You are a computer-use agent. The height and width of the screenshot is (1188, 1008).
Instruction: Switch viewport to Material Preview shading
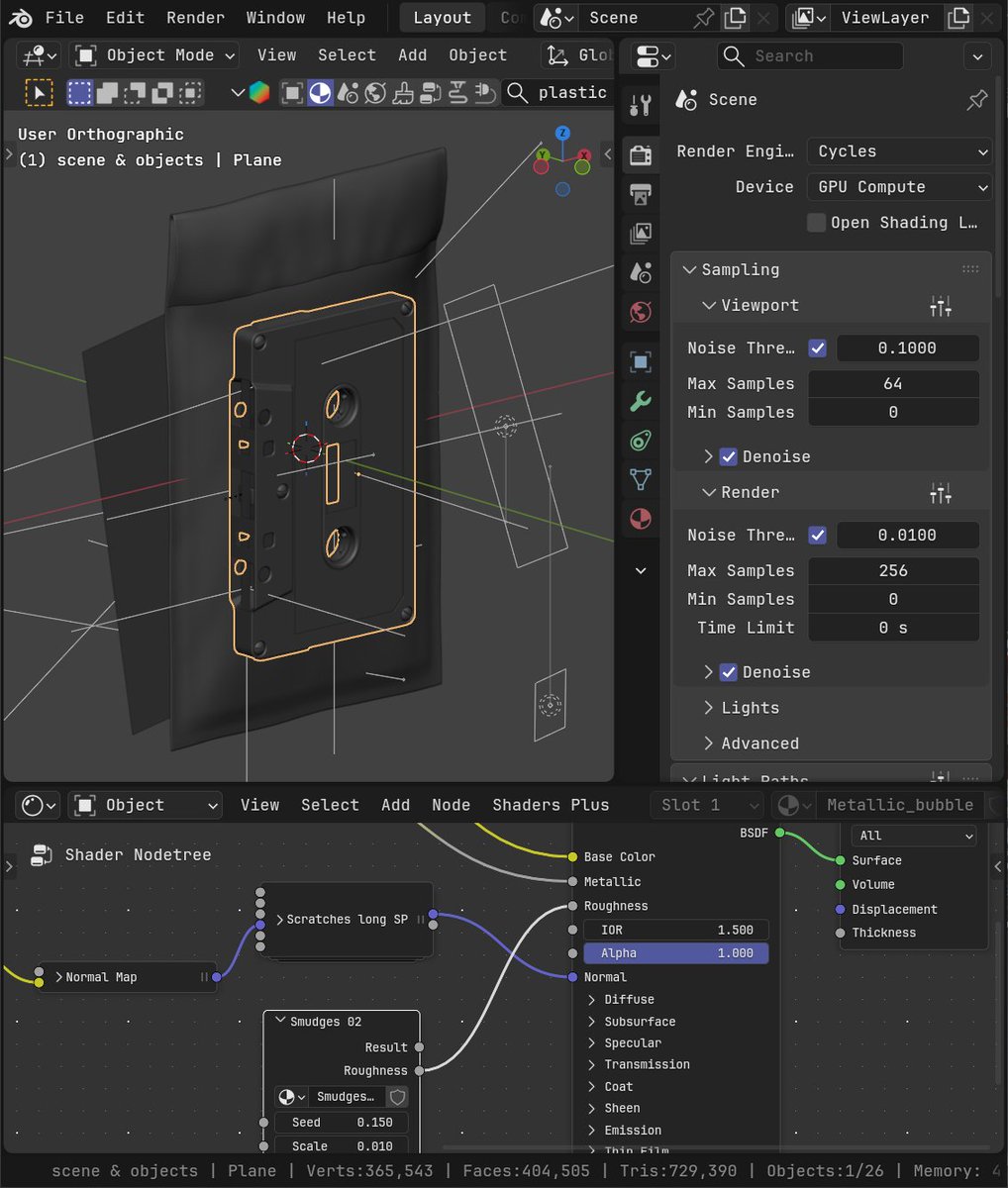coord(319,92)
